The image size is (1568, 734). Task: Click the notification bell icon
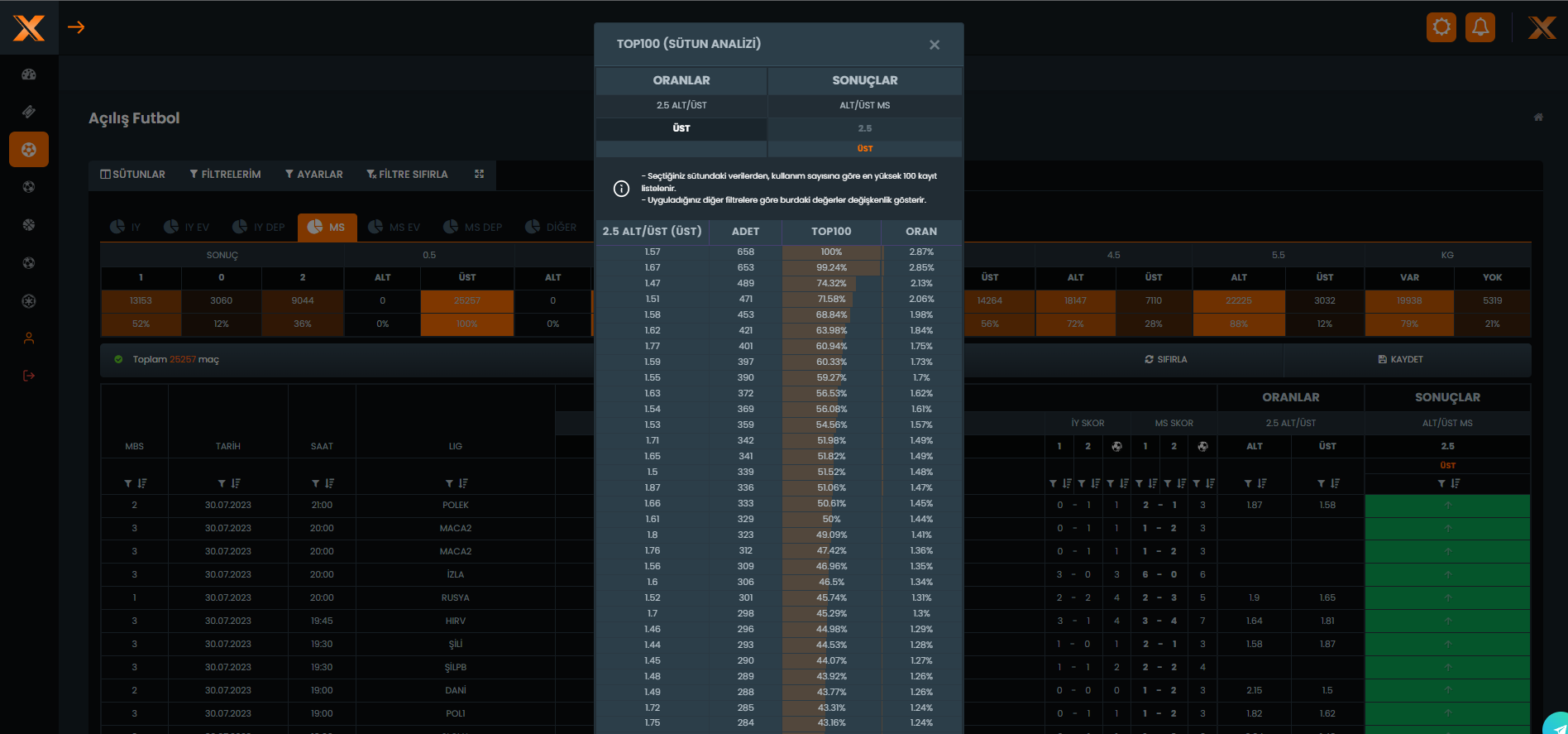(1480, 27)
